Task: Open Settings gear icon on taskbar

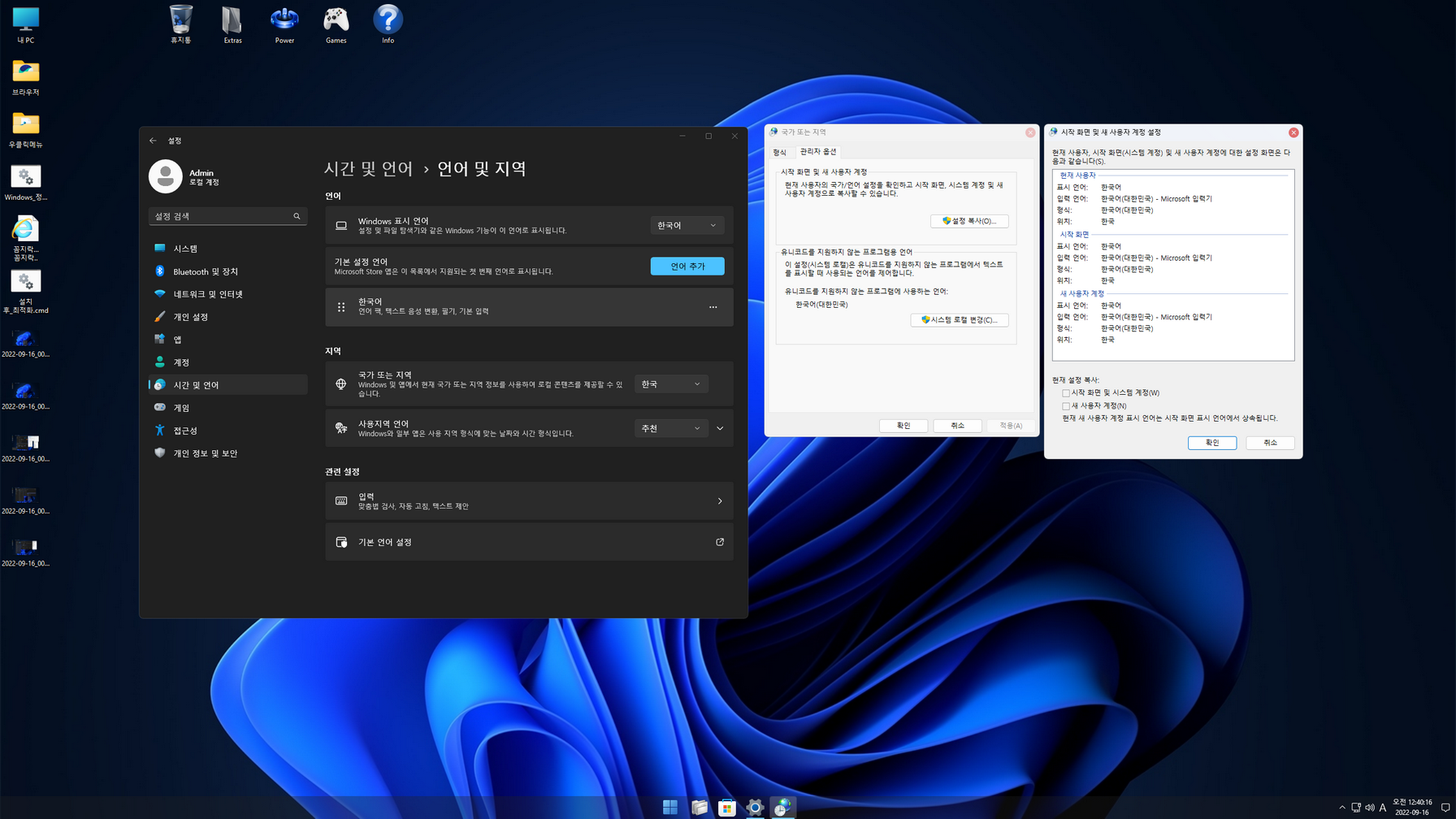Action: [755, 807]
